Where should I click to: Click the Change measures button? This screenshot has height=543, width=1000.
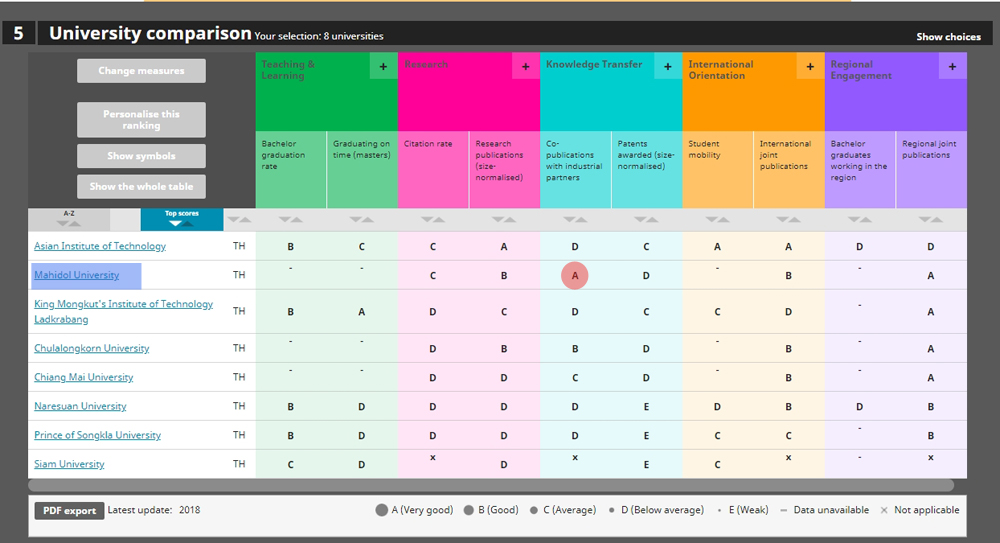coord(141,71)
